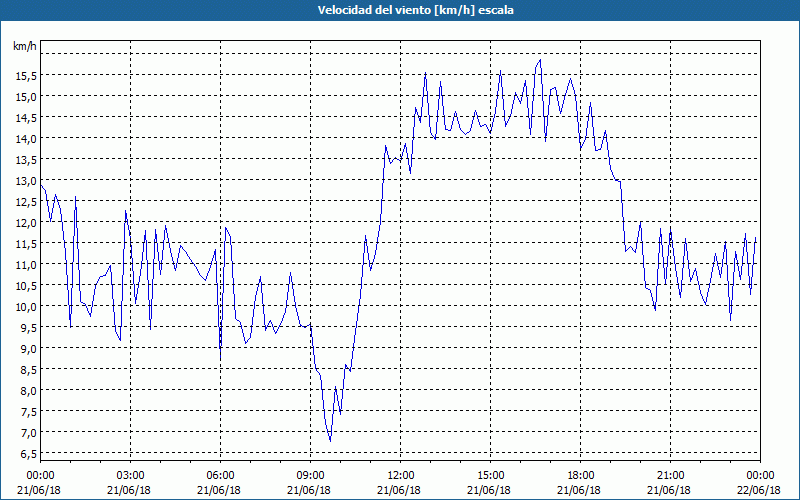Click the 00:00 label dated 22/06/18
The height and width of the screenshot is (500, 800).
click(x=760, y=476)
